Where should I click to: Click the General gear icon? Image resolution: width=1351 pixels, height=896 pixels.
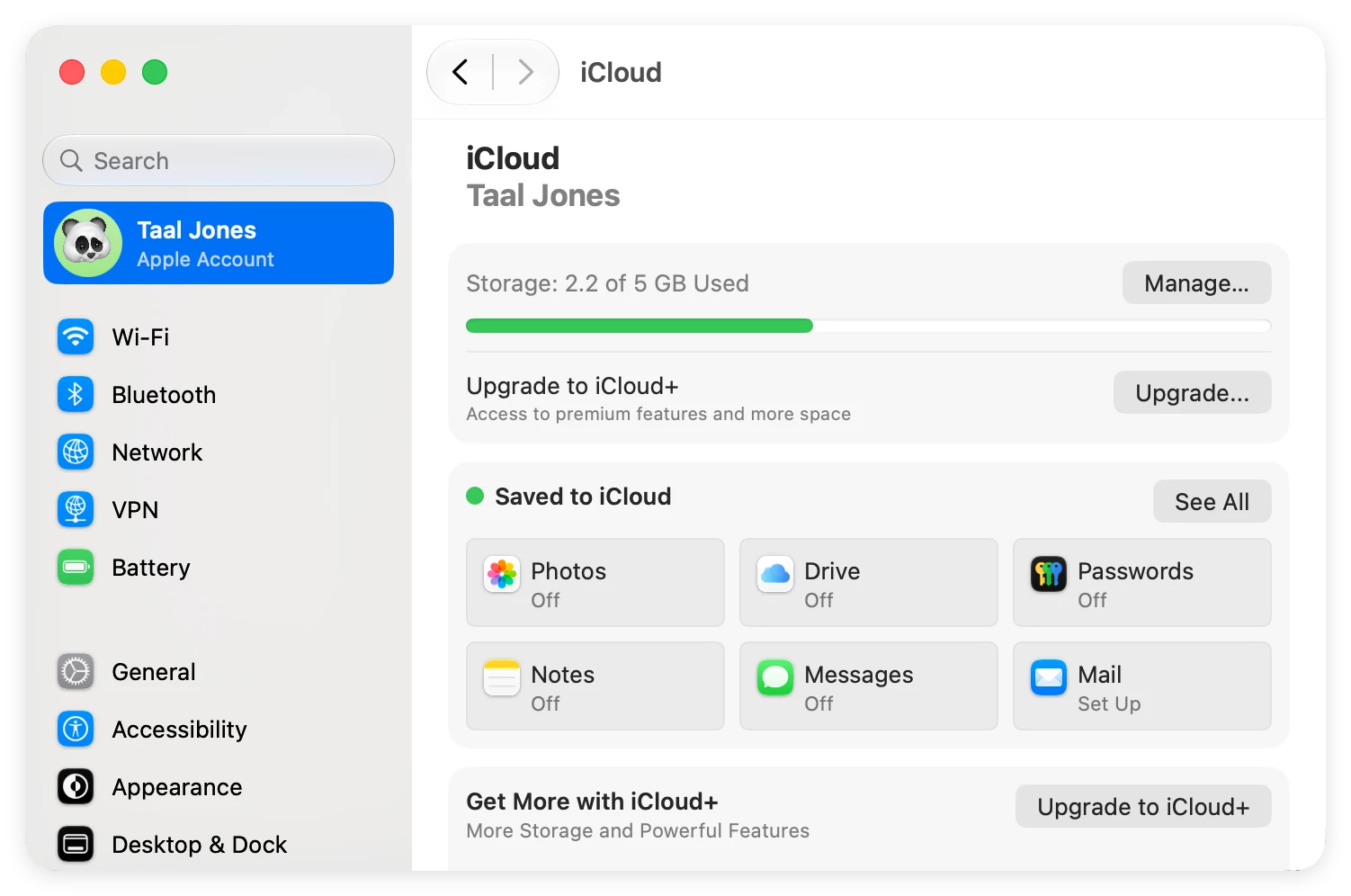(x=76, y=672)
